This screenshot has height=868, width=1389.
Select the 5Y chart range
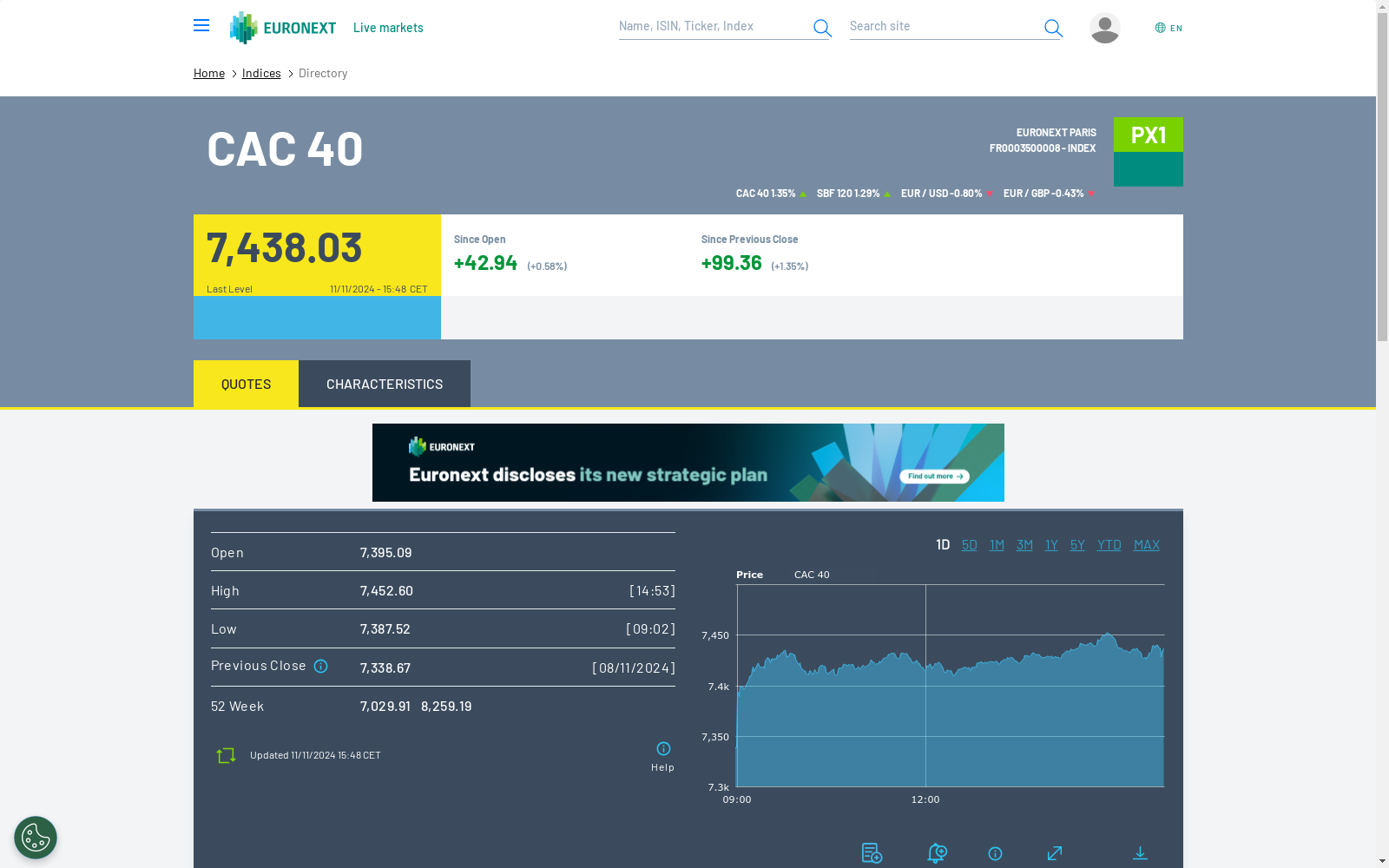[1077, 545]
